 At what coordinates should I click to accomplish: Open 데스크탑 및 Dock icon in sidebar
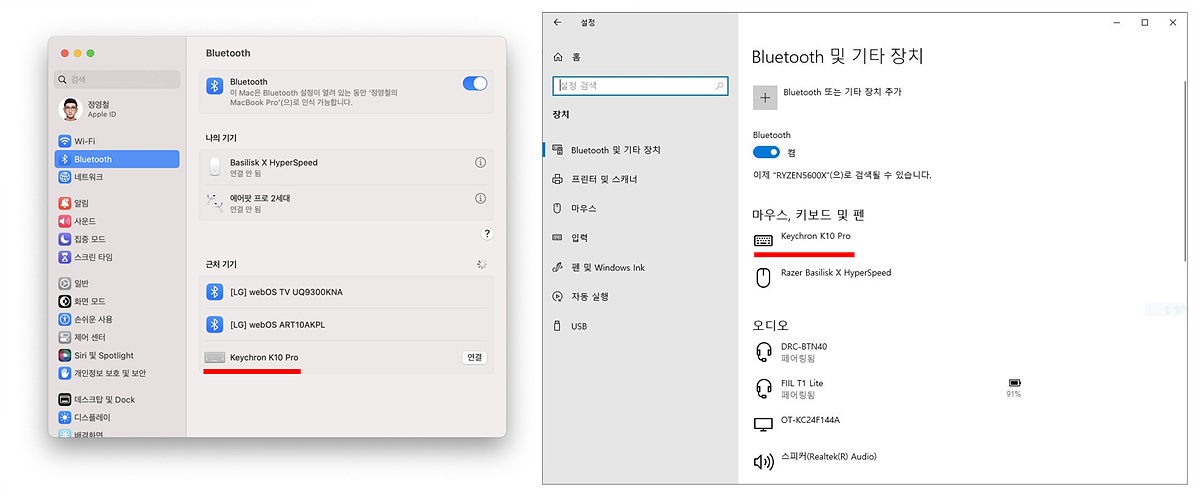(65, 399)
